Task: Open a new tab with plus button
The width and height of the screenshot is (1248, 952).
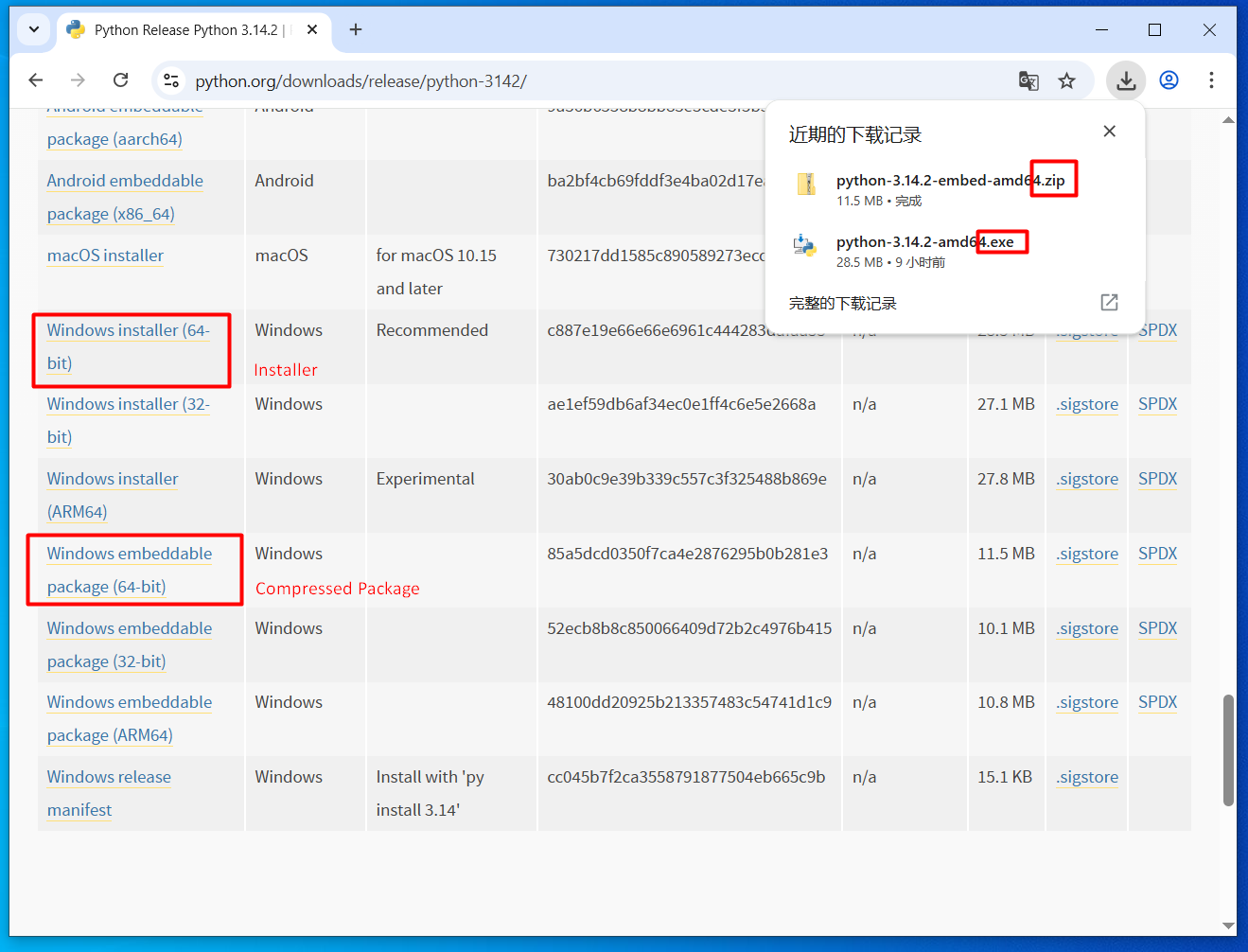Action: coord(356,29)
